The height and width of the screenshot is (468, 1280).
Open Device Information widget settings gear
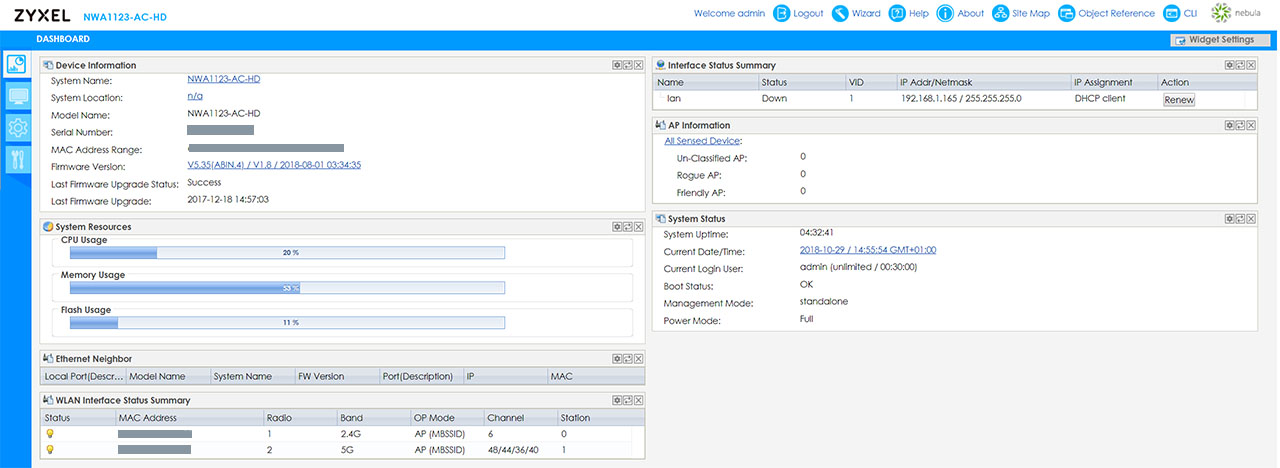[x=617, y=65]
